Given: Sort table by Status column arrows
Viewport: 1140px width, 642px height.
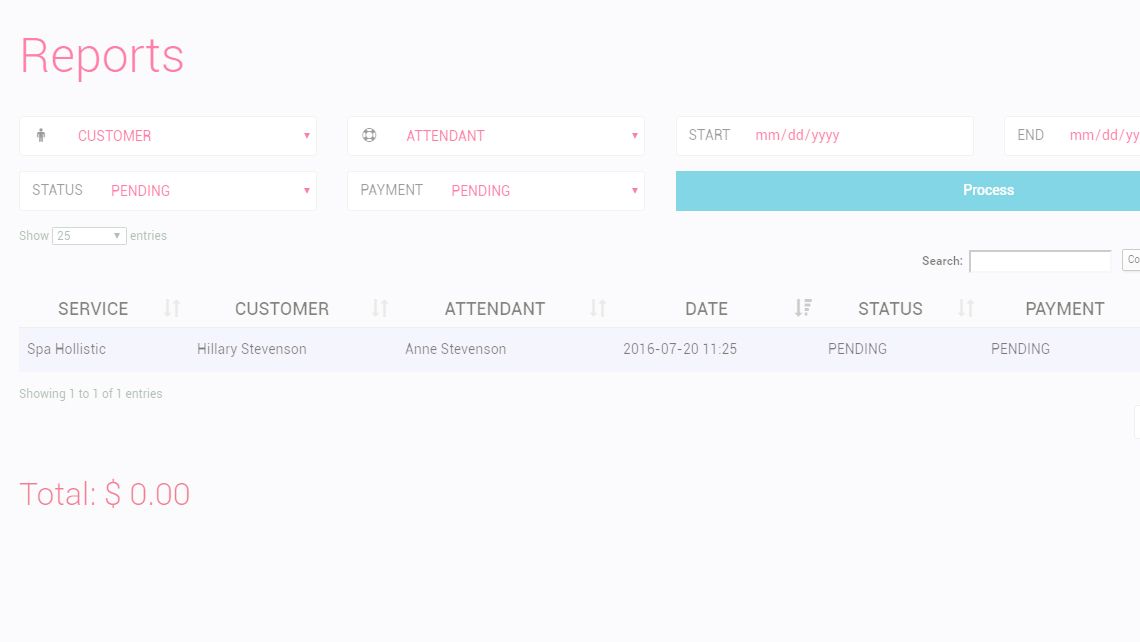Looking at the screenshot, I should click(966, 308).
